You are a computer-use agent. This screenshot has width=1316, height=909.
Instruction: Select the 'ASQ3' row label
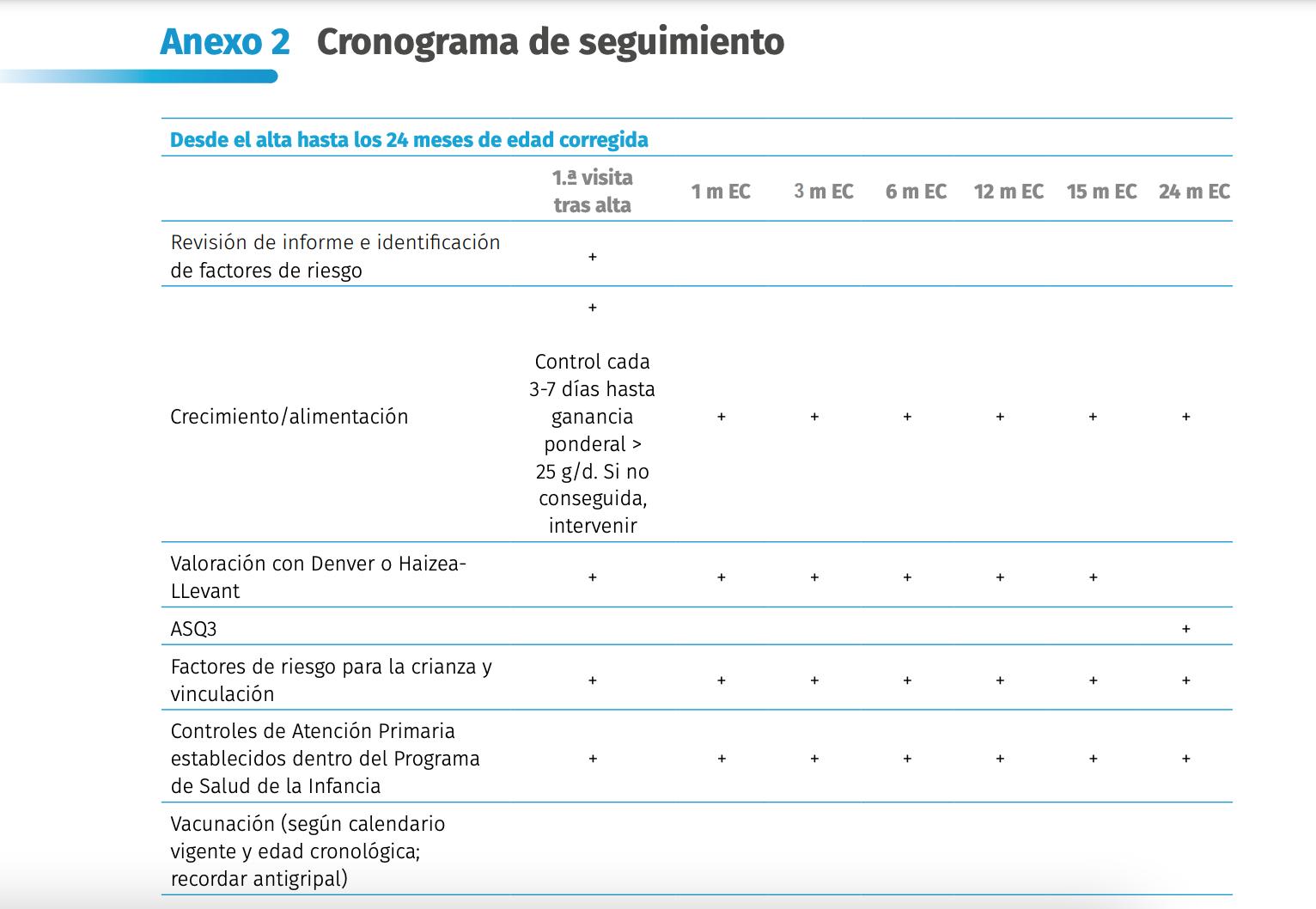click(194, 629)
